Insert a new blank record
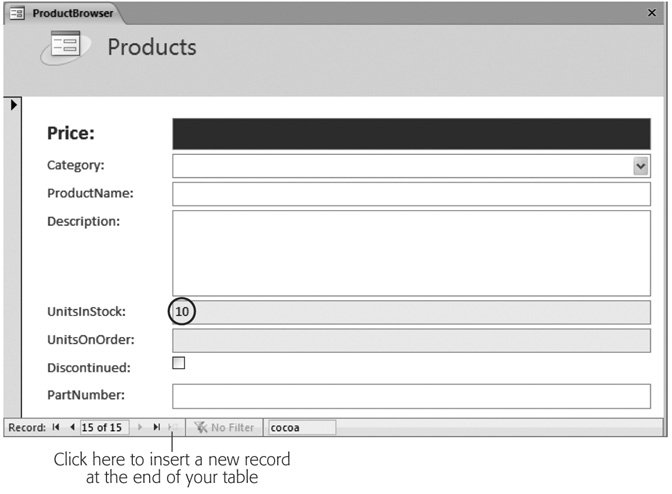 (173, 428)
